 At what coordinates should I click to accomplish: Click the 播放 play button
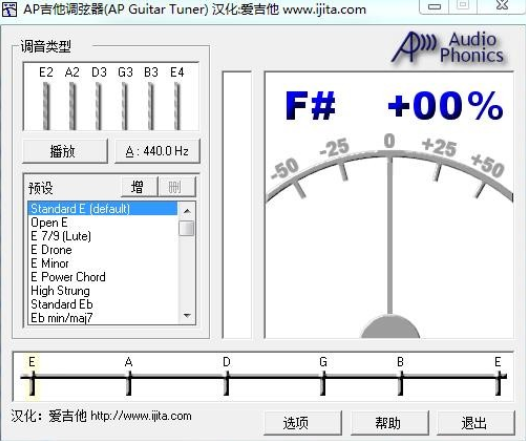(x=65, y=151)
